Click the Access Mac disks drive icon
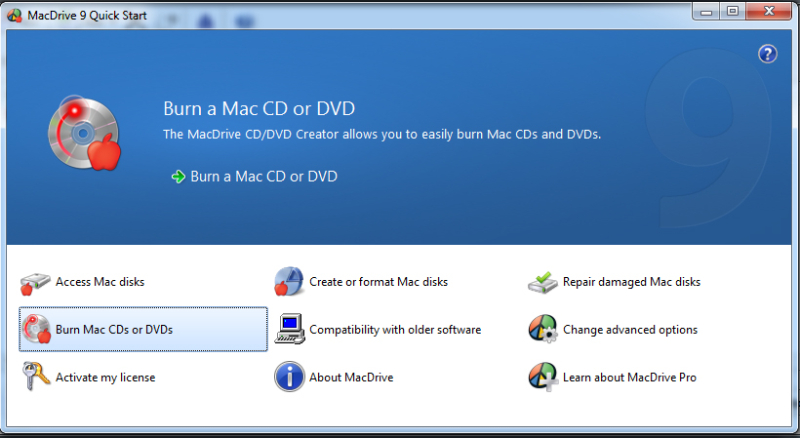800x438 pixels. point(35,282)
